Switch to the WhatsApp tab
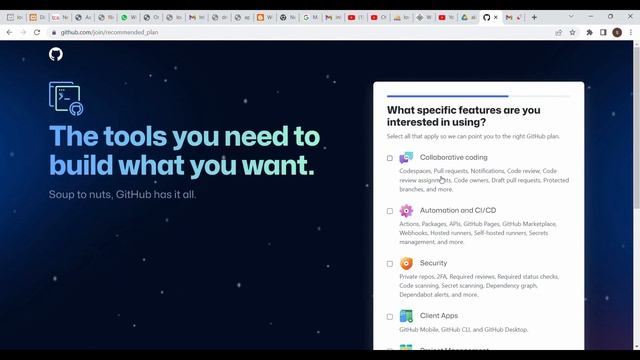Viewport: 640px width, 360px height. pyautogui.click(x=128, y=18)
